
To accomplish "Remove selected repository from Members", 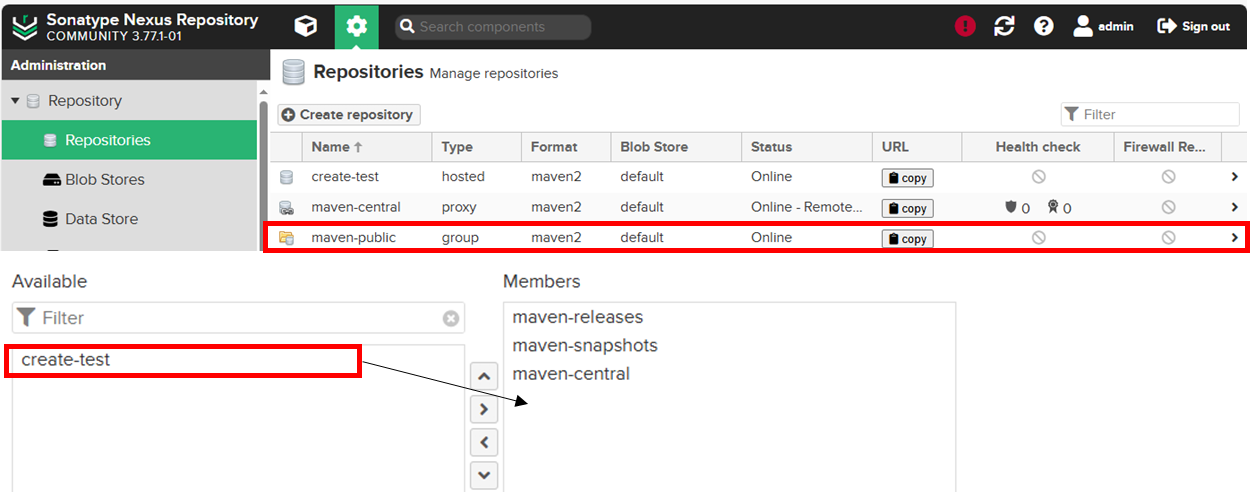I will tap(484, 441).
